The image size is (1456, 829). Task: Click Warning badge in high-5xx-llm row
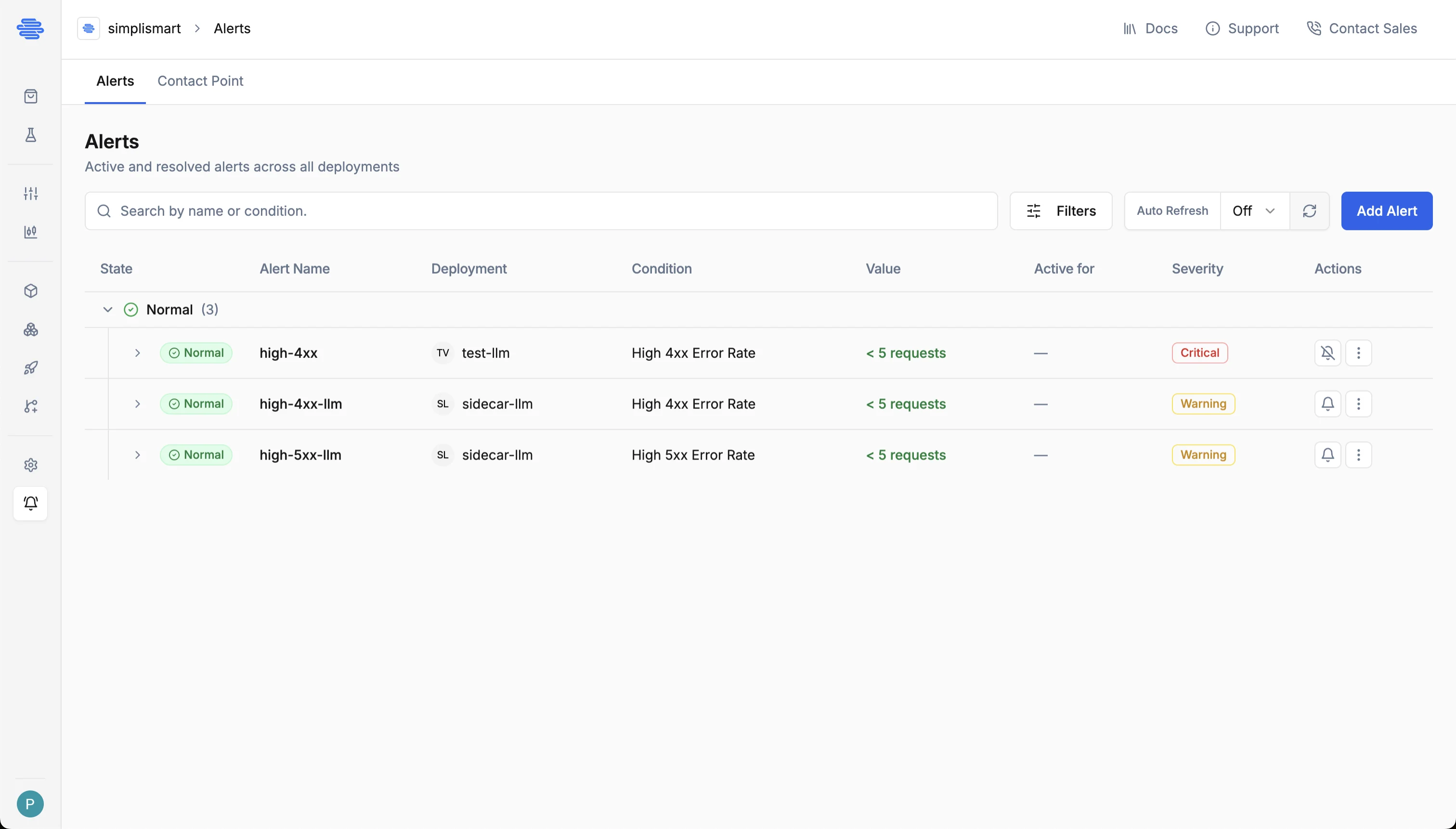(x=1203, y=455)
